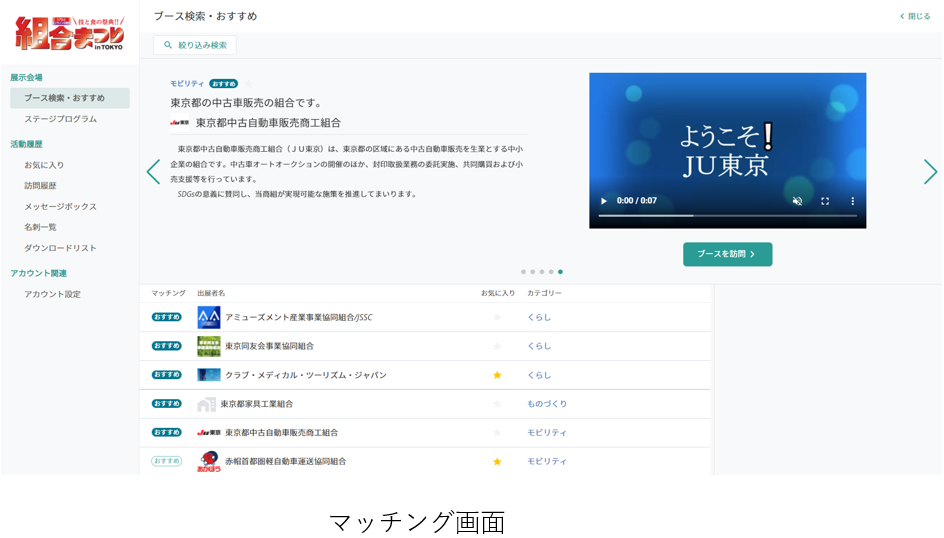This screenshot has width=944, height=538.
Task: Open アミューズメント産業事業協同組合/JSSC exhibitor
Action: click(x=299, y=317)
